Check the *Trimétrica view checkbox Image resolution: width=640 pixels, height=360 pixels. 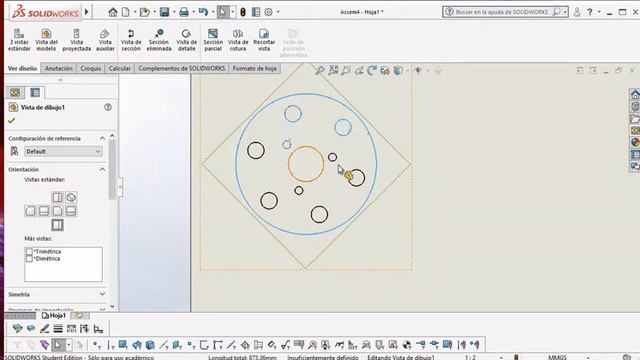[x=29, y=251]
